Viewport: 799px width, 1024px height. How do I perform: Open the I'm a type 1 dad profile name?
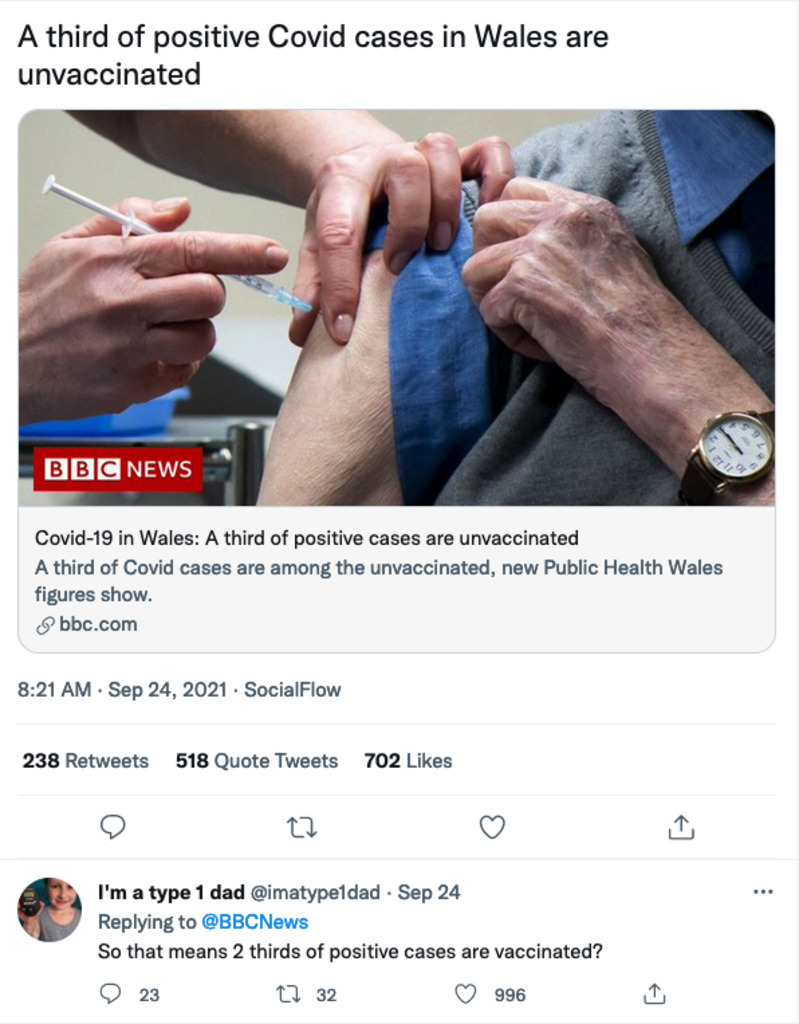coord(165,892)
